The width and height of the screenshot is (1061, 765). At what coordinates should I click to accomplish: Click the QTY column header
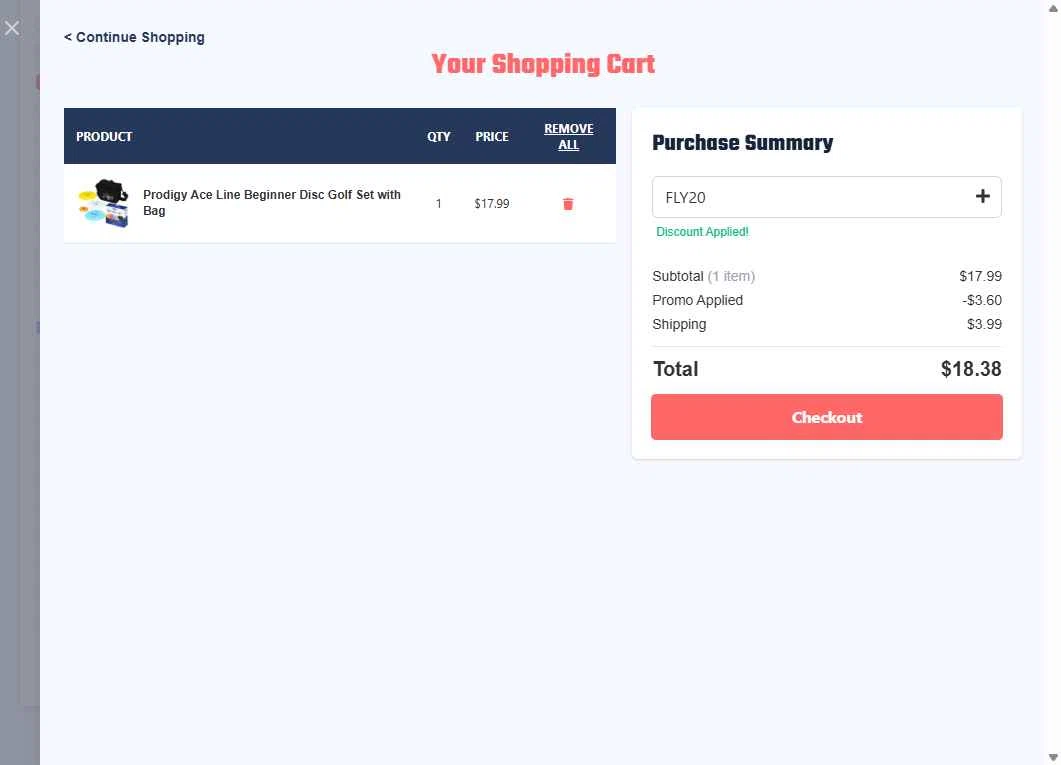coord(438,137)
